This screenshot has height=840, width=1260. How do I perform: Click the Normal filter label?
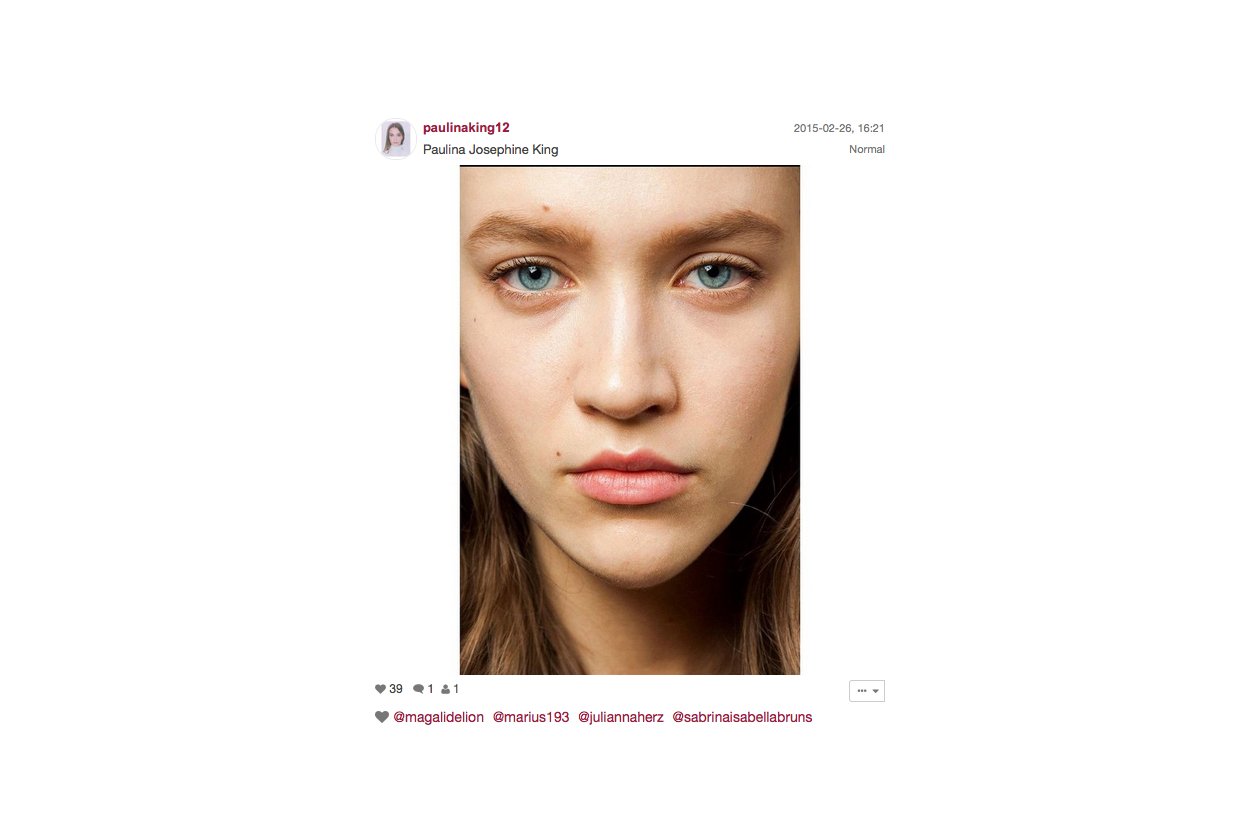click(867, 149)
